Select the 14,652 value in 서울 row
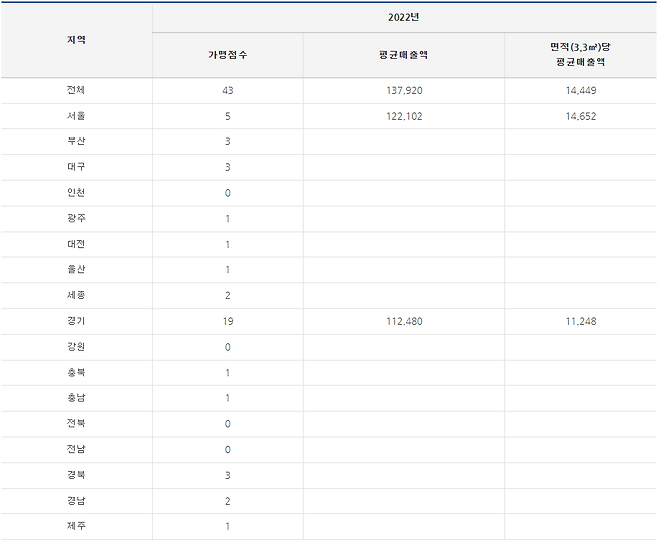The height and width of the screenshot is (542, 658). point(581,117)
